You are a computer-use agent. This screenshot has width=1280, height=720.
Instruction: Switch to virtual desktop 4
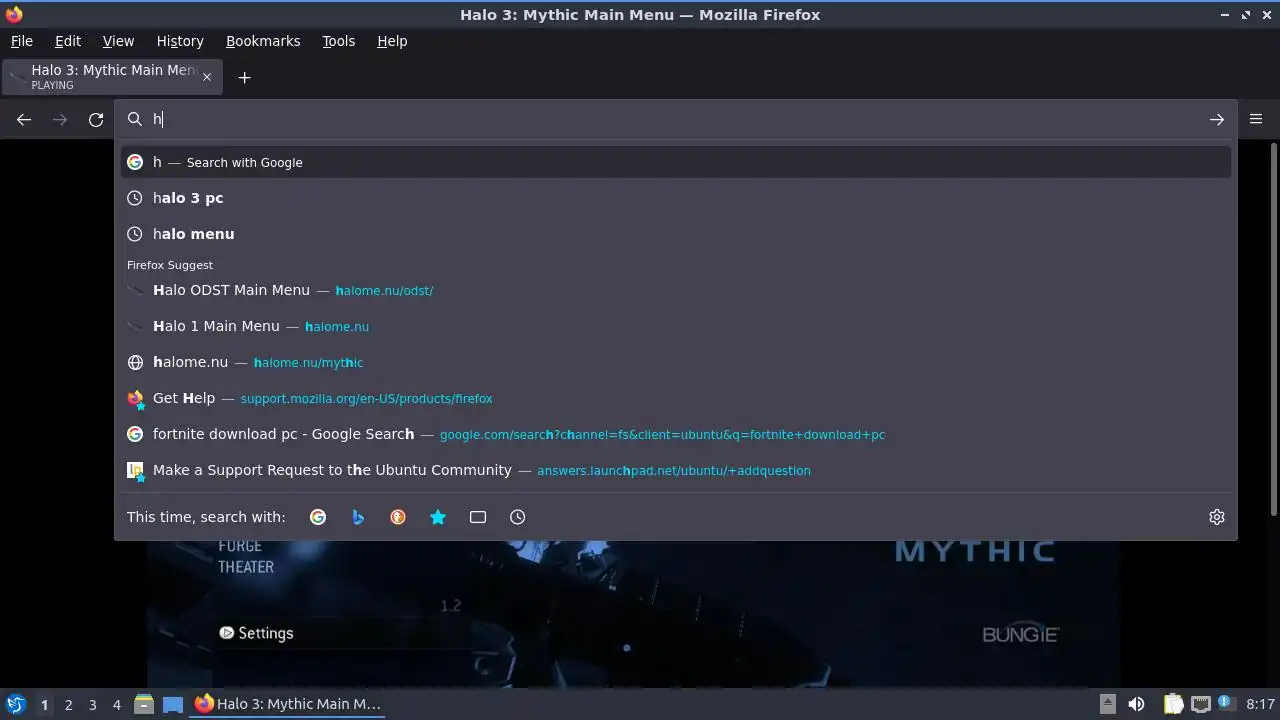(116, 704)
